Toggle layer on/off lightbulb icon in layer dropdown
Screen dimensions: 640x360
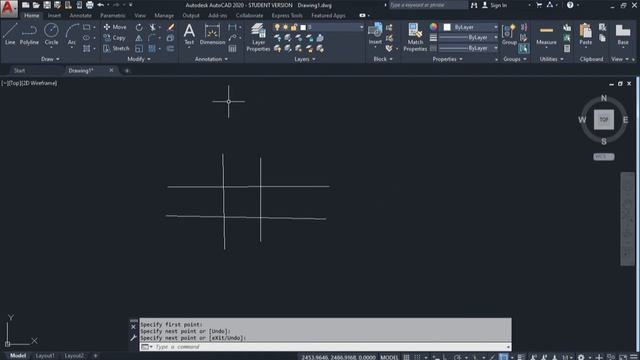tap(277, 27)
